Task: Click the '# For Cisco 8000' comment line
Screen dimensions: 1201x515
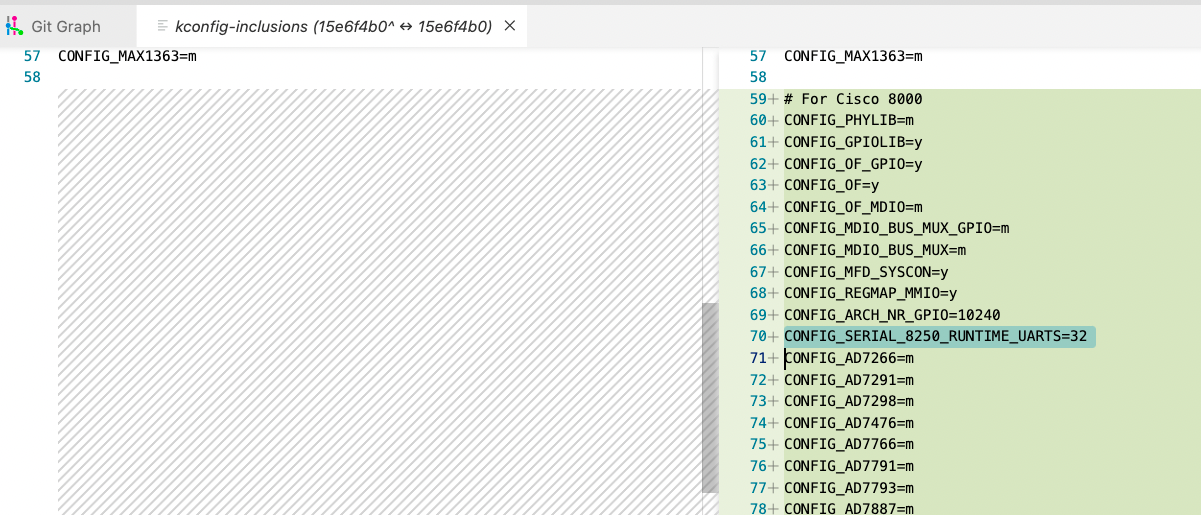Action: coord(853,99)
